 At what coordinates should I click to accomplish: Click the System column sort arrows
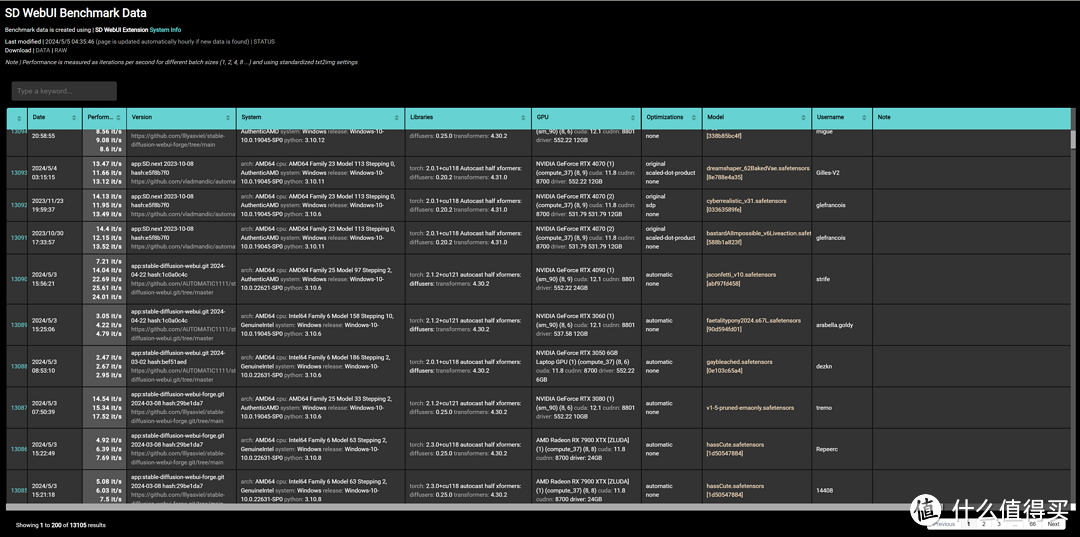396,118
